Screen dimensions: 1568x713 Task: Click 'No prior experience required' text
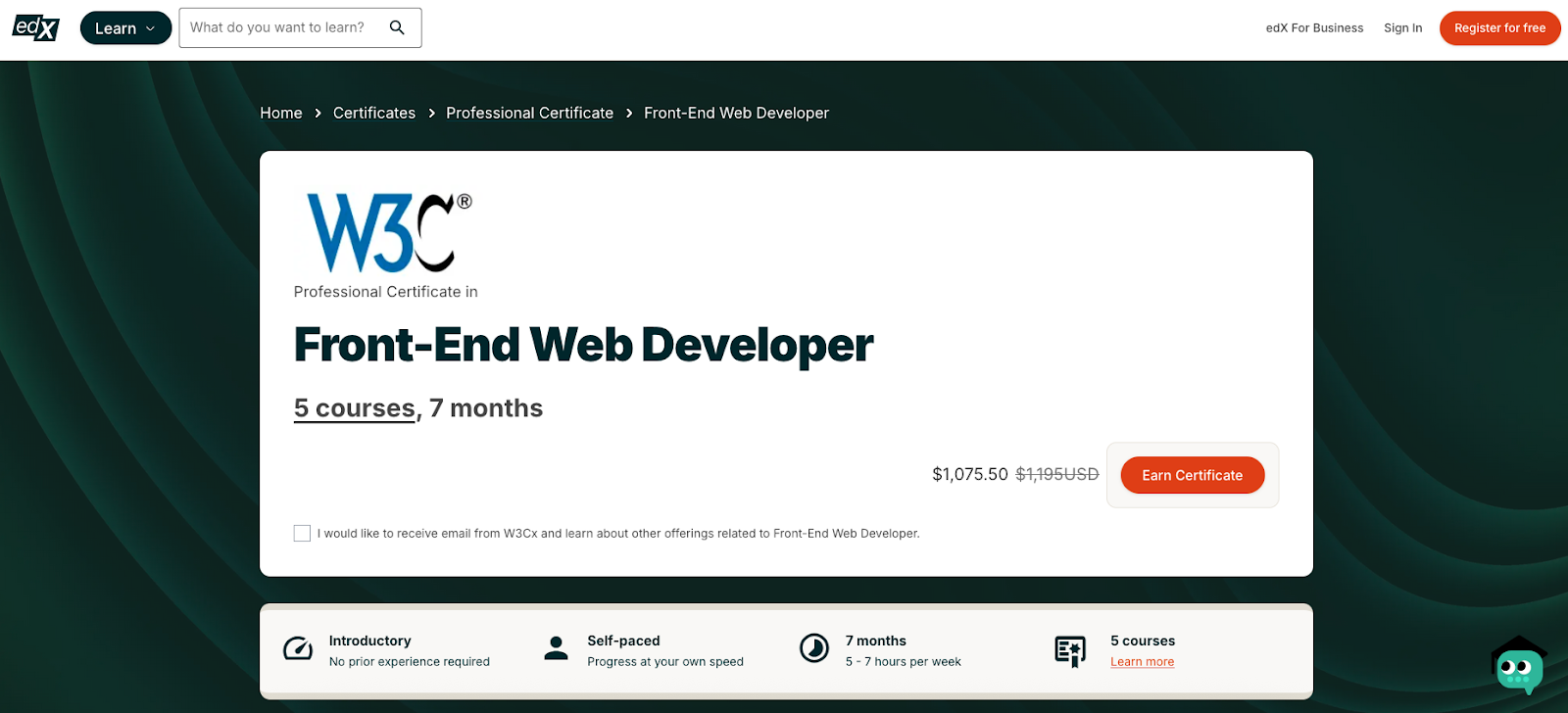click(x=410, y=662)
